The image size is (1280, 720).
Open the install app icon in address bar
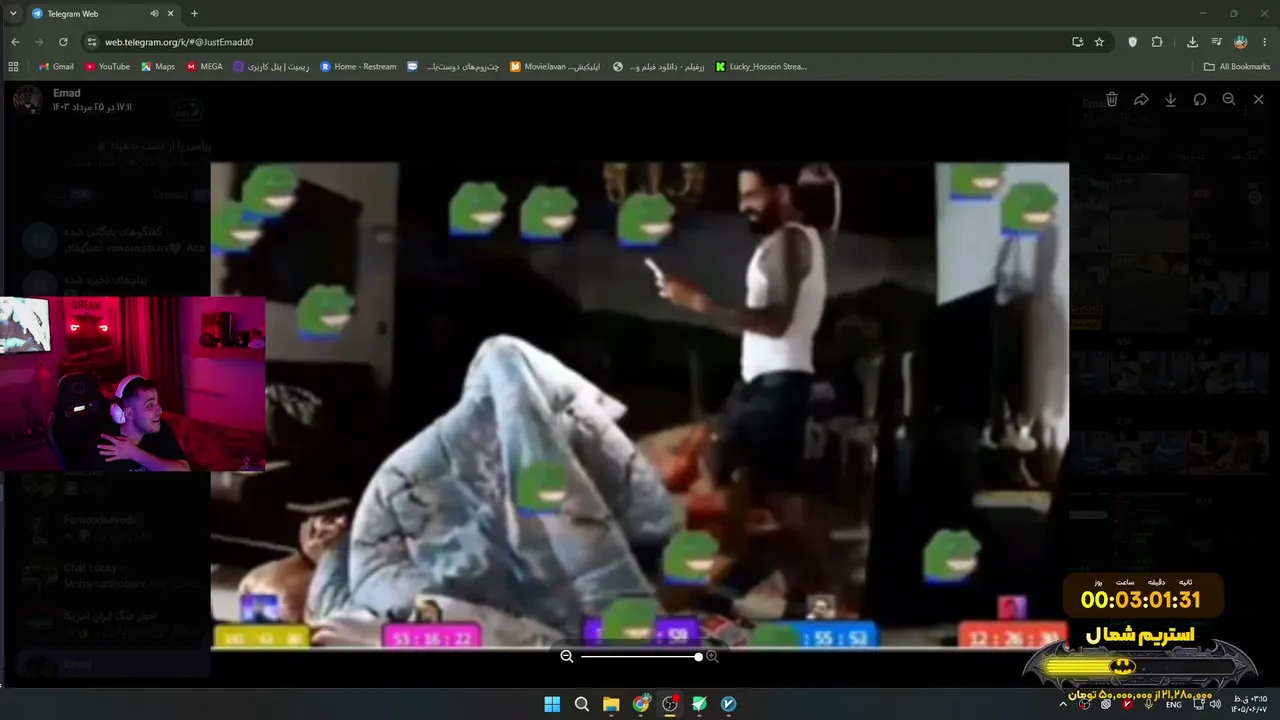1077,42
